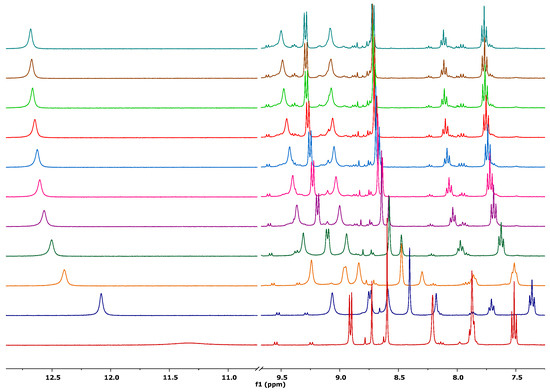Click the 12.5 axis tick label
550x392 pixels.
(52, 378)
